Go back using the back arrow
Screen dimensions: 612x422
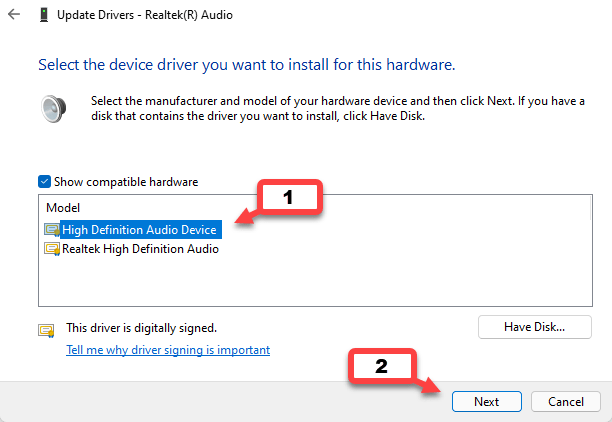(14, 14)
